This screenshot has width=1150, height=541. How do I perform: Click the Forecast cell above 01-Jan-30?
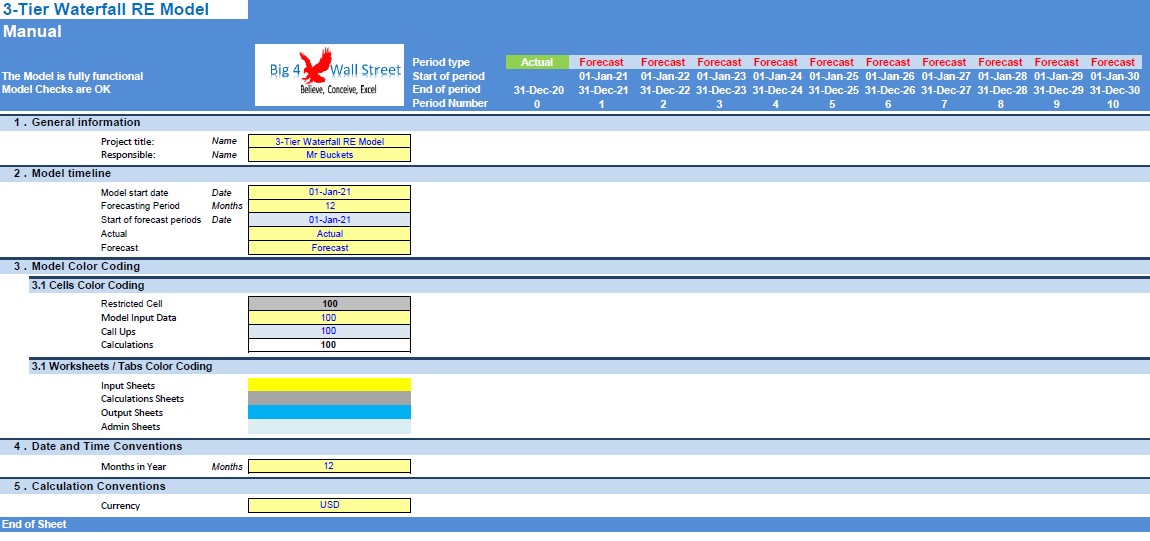pos(1113,62)
